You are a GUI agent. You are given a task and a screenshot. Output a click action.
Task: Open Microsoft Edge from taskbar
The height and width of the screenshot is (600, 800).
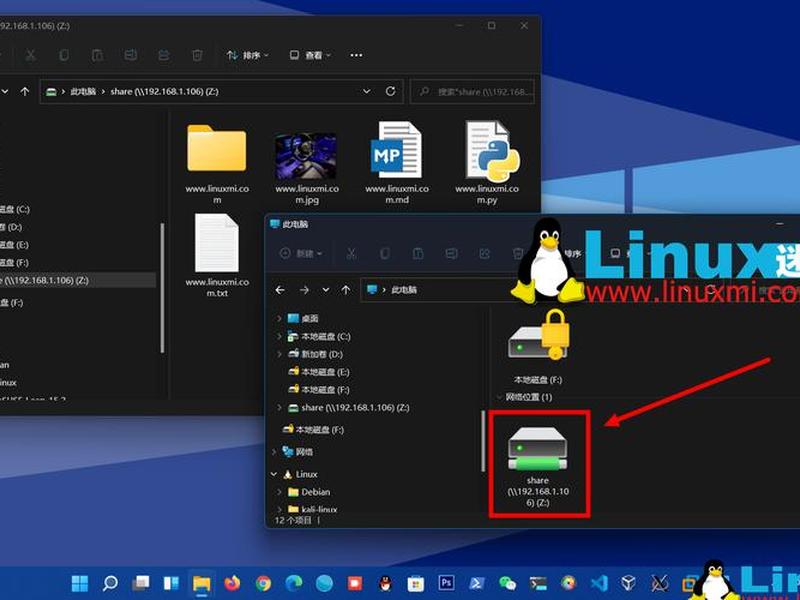point(294,583)
